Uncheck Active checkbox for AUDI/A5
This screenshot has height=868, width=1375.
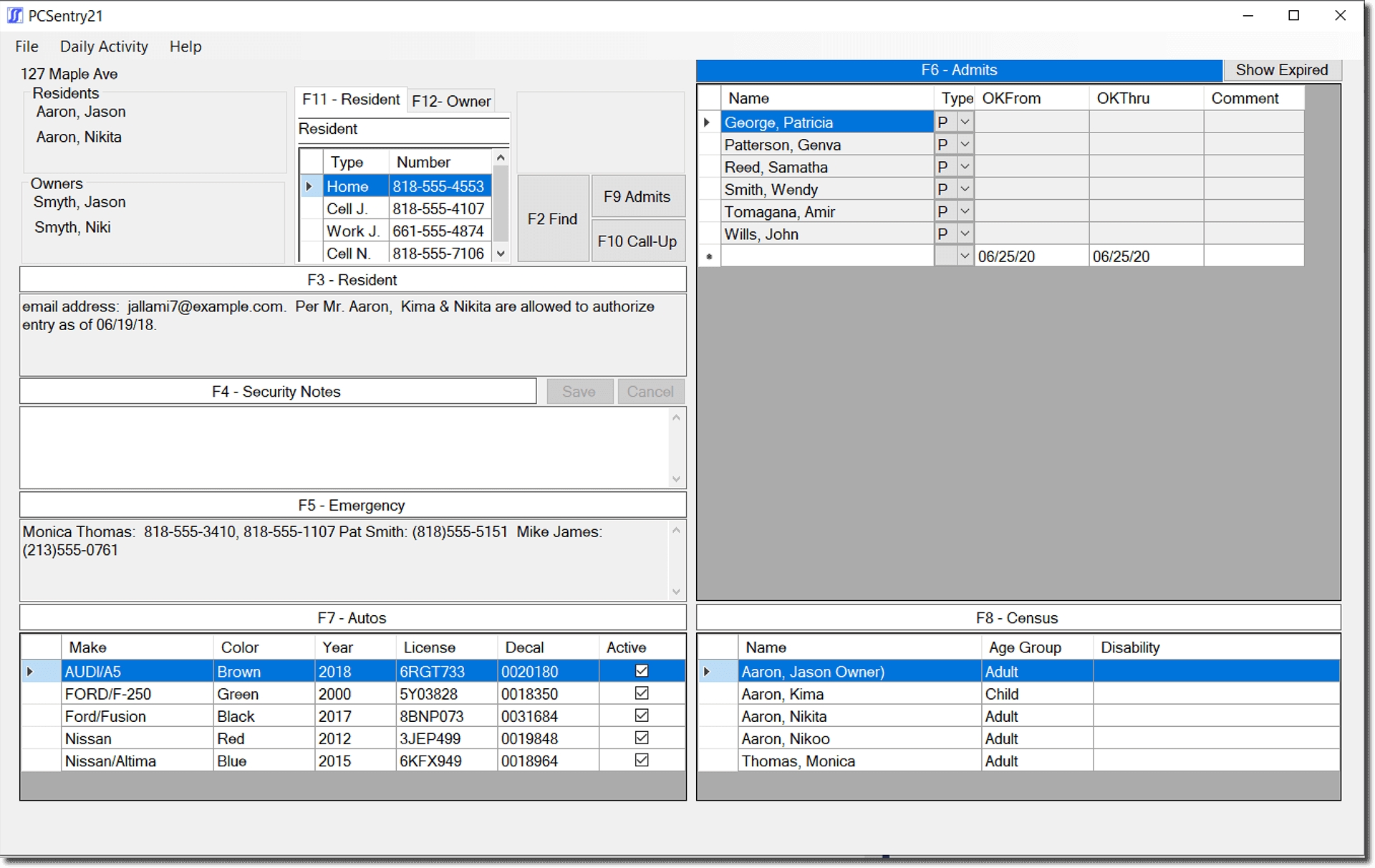(x=642, y=671)
